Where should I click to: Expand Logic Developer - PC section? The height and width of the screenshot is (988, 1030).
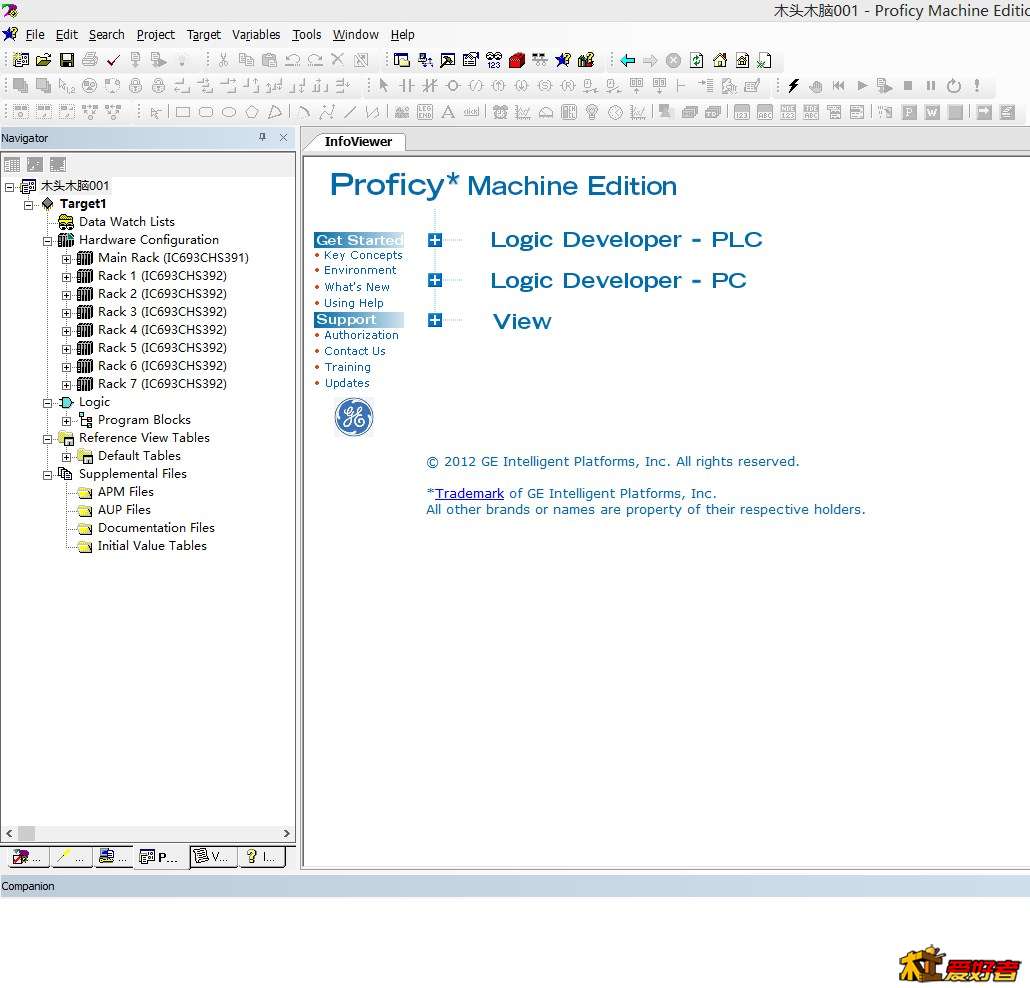click(435, 281)
